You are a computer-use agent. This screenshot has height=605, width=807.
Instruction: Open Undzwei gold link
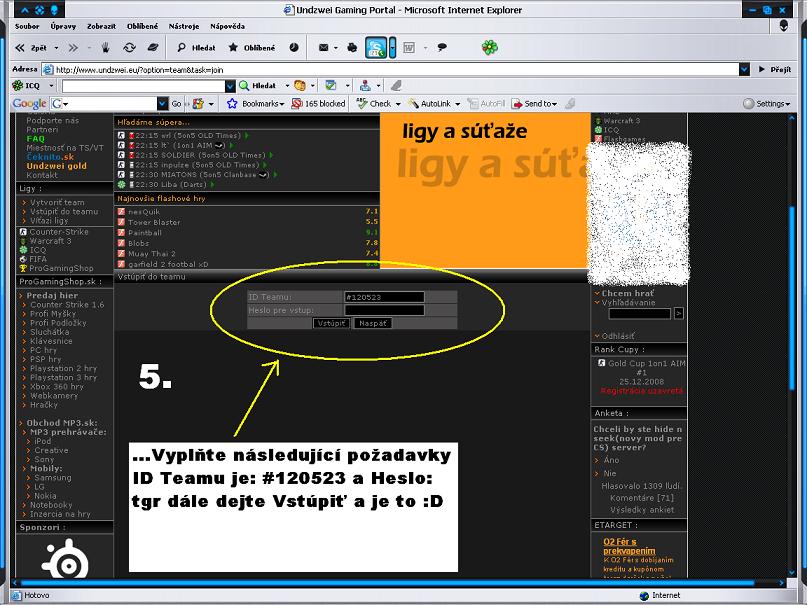pyautogui.click(x=57, y=166)
